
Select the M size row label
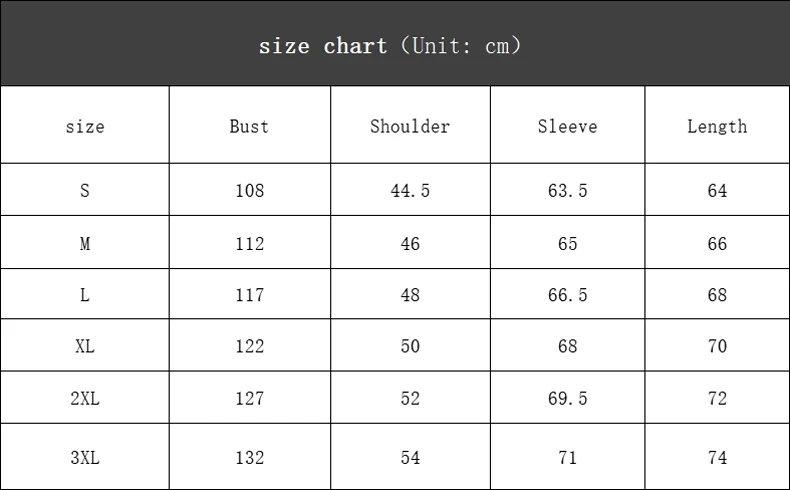point(85,243)
